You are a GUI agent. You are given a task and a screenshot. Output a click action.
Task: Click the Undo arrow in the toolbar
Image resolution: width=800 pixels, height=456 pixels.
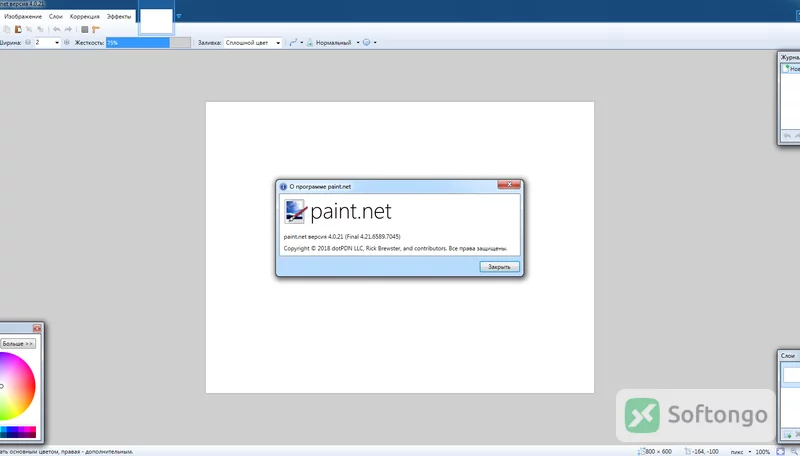pos(57,30)
